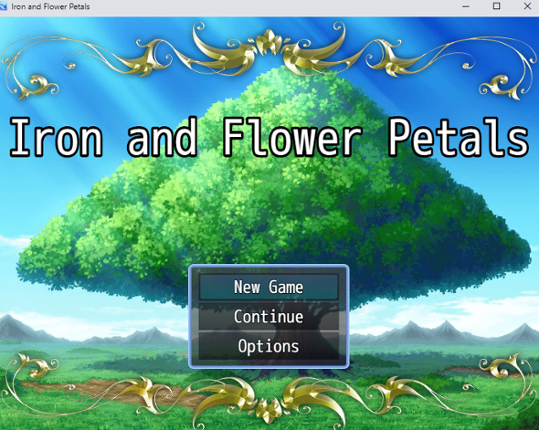The image size is (539, 430).
Task: Click the "Iron and Flower Petals" title bar text
Action: (51, 7)
